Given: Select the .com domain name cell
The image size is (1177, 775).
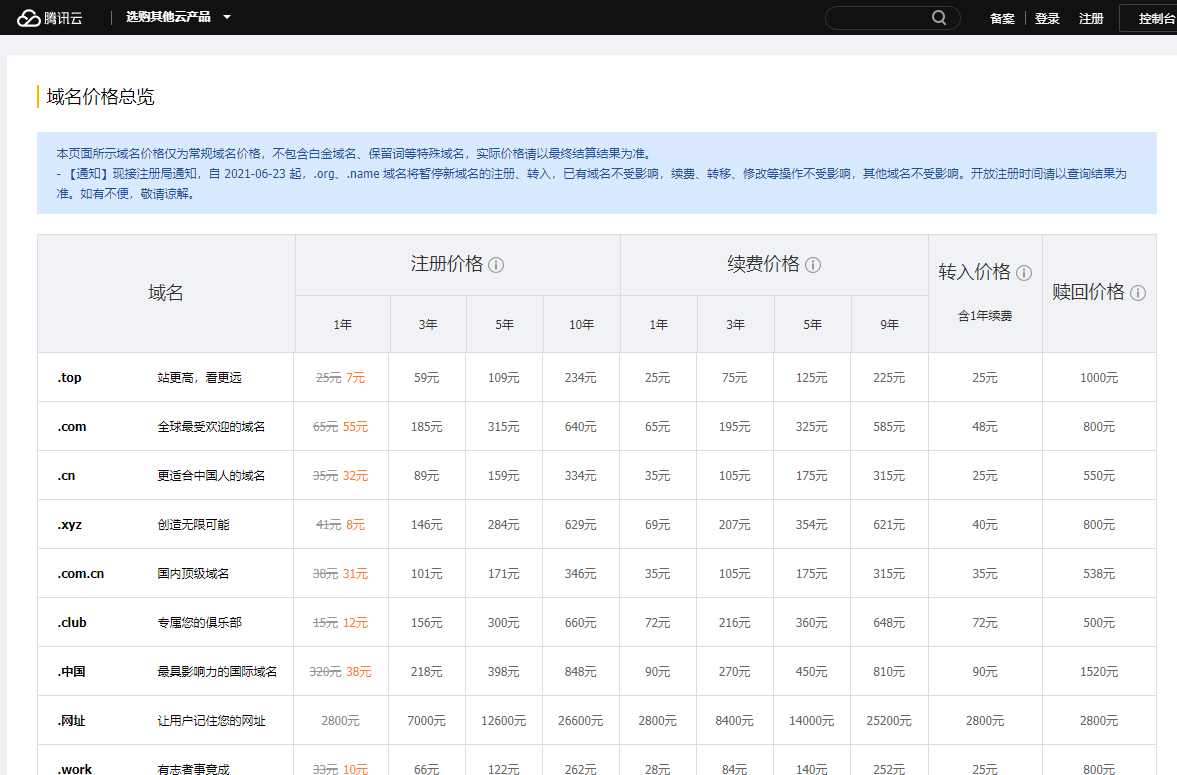Looking at the screenshot, I should coord(72,427).
